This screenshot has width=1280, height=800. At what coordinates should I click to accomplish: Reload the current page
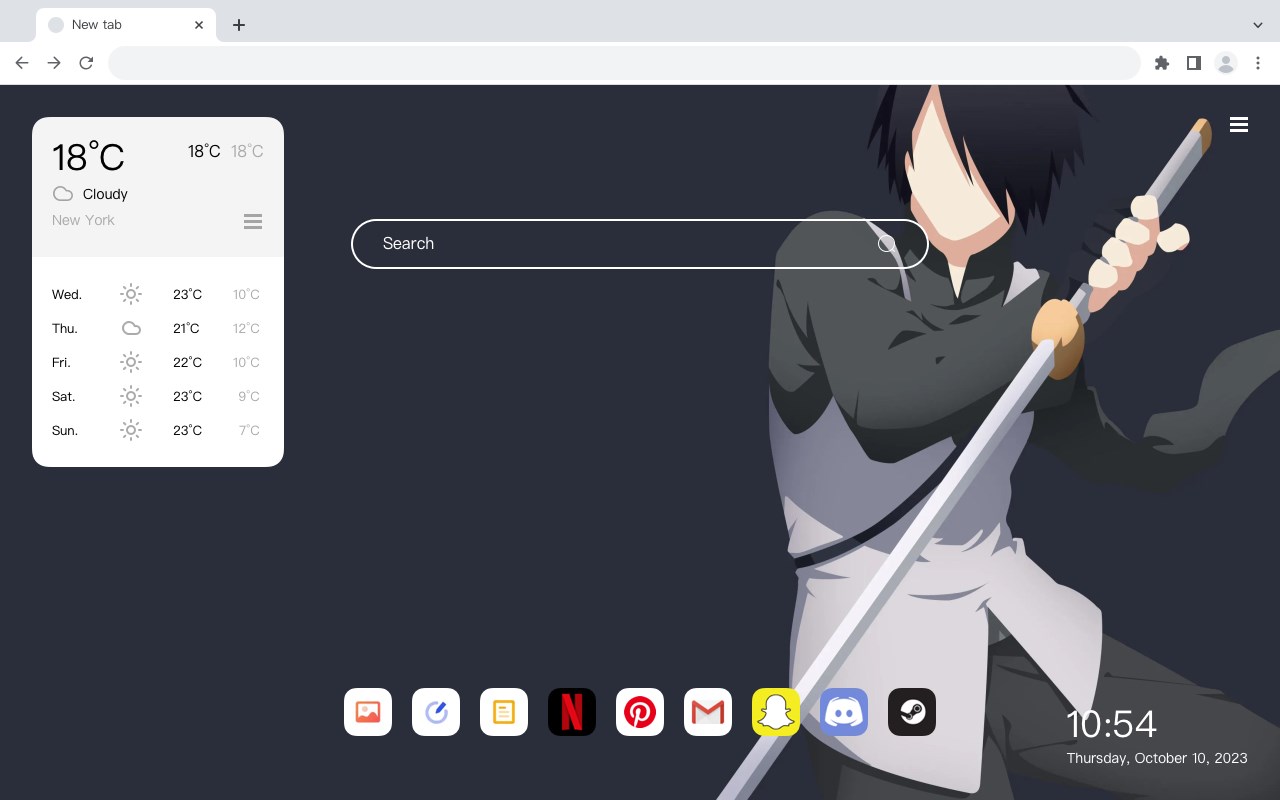[x=86, y=63]
